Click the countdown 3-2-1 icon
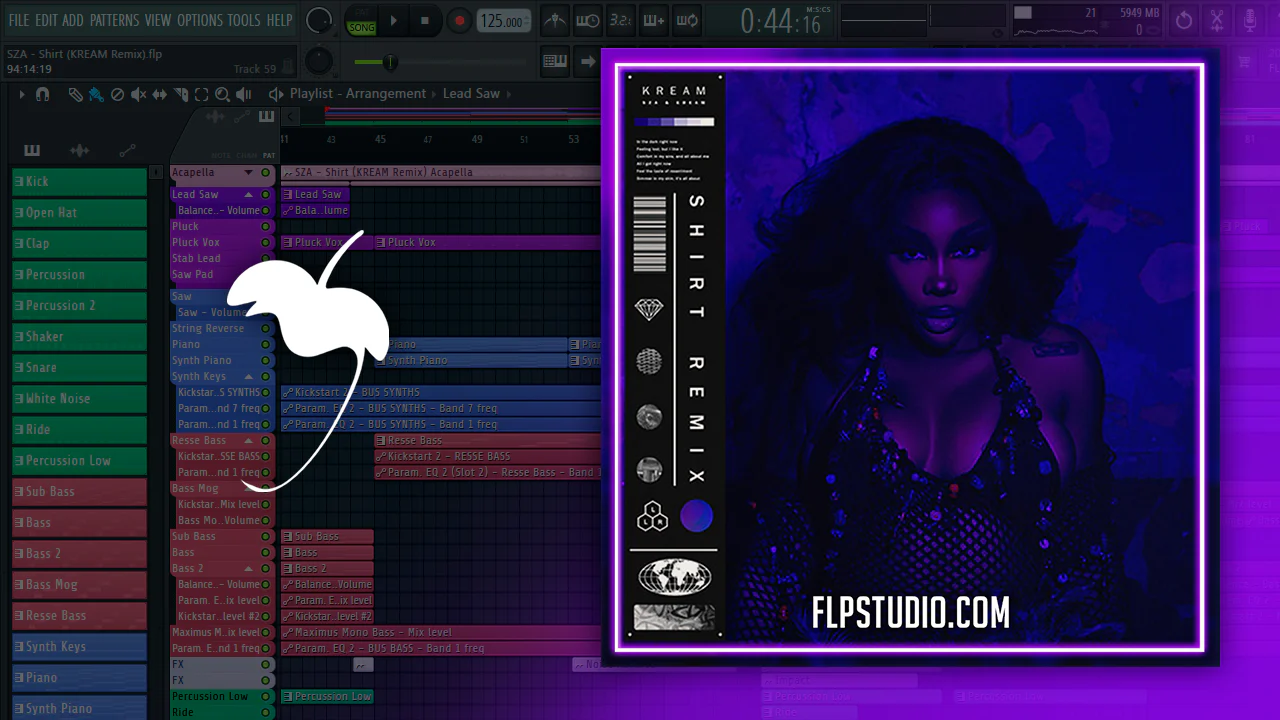The width and height of the screenshot is (1280, 720). point(621,20)
